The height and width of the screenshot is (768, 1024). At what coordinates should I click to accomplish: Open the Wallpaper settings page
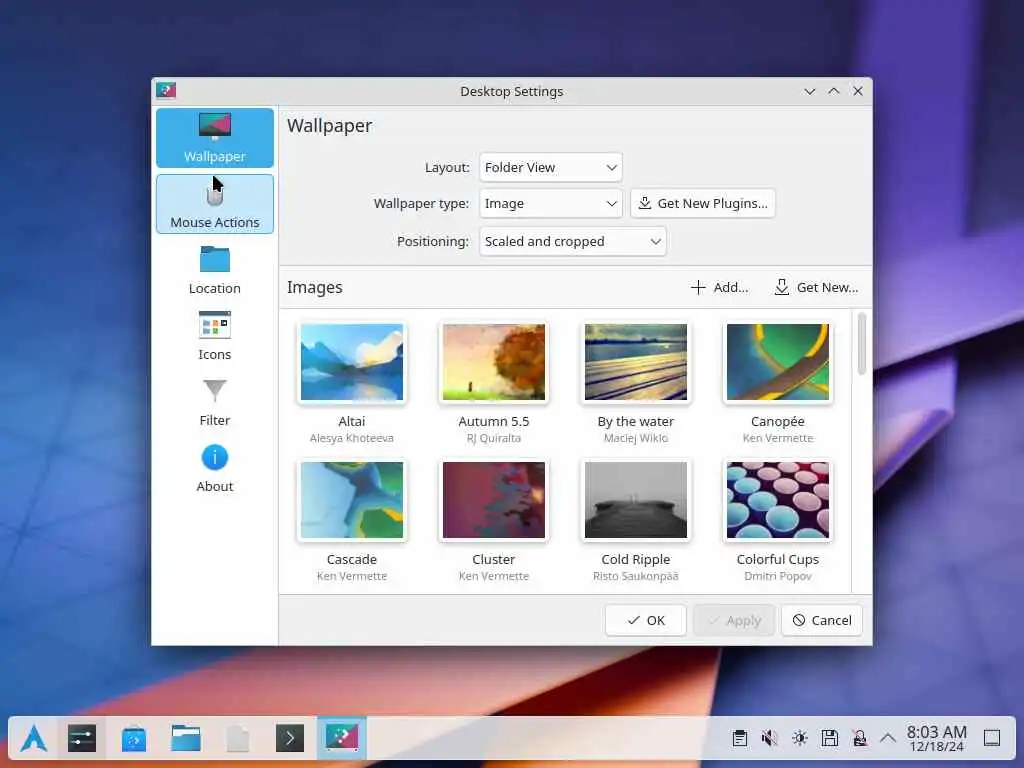[214, 138]
